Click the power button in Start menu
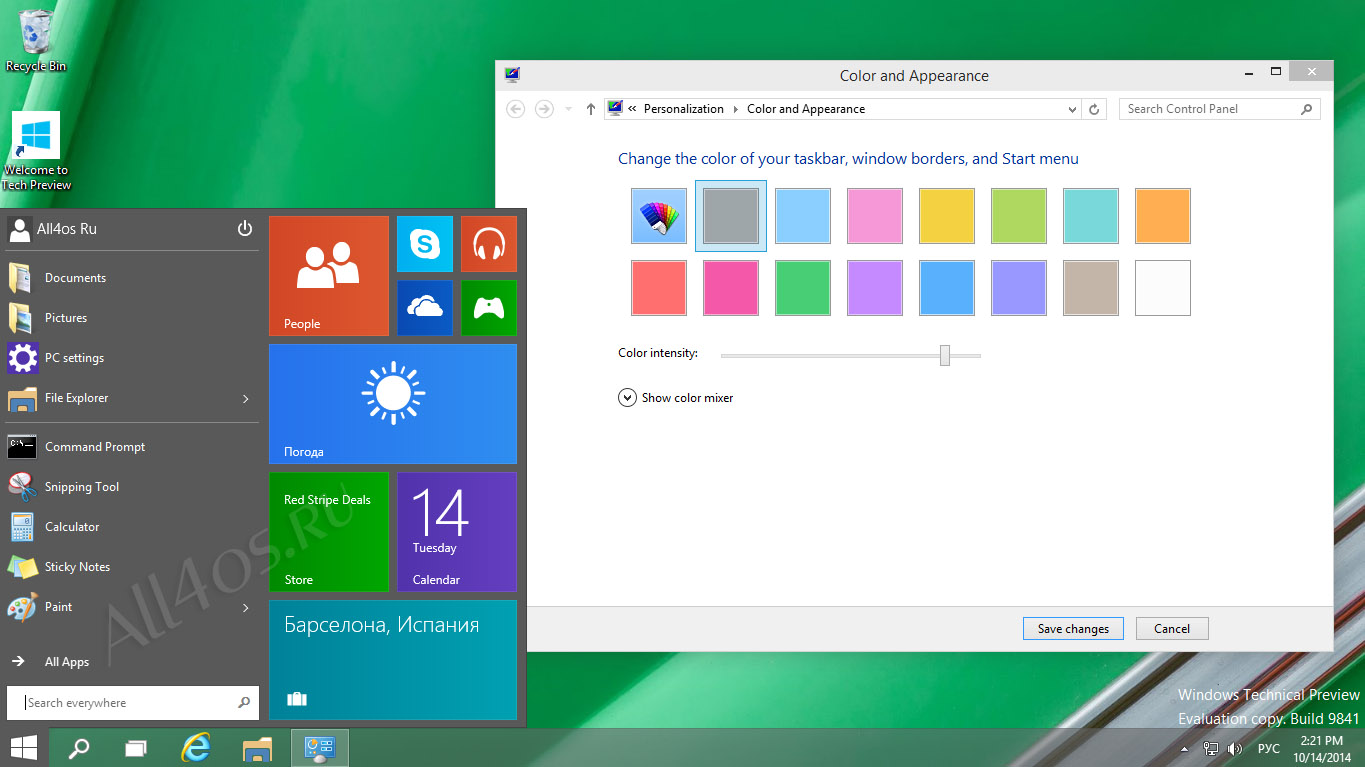1365x767 pixels. (245, 229)
